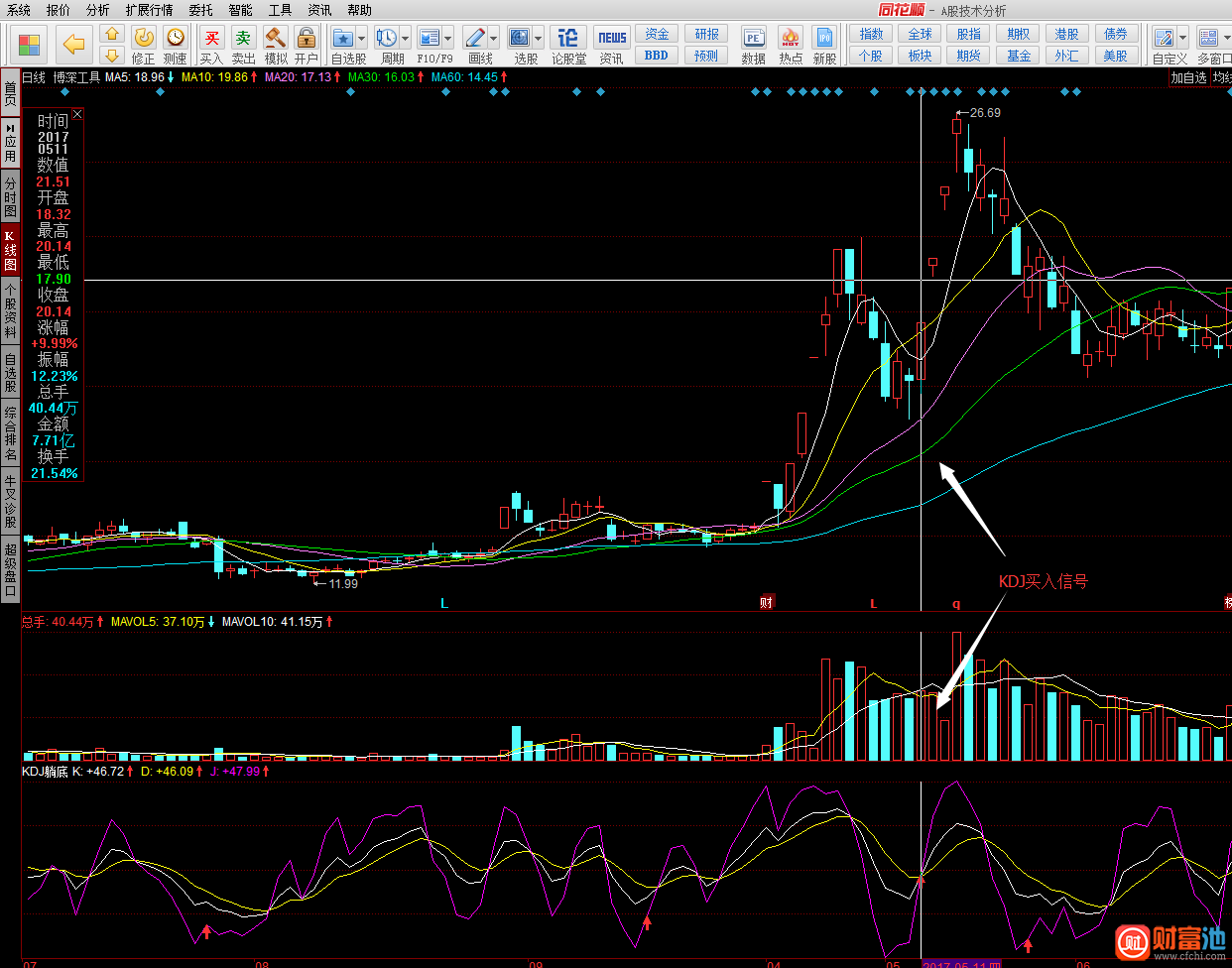This screenshot has height=968, width=1232.
Task: Click the 加自选 add-to-watchlist button
Action: coord(1189,77)
